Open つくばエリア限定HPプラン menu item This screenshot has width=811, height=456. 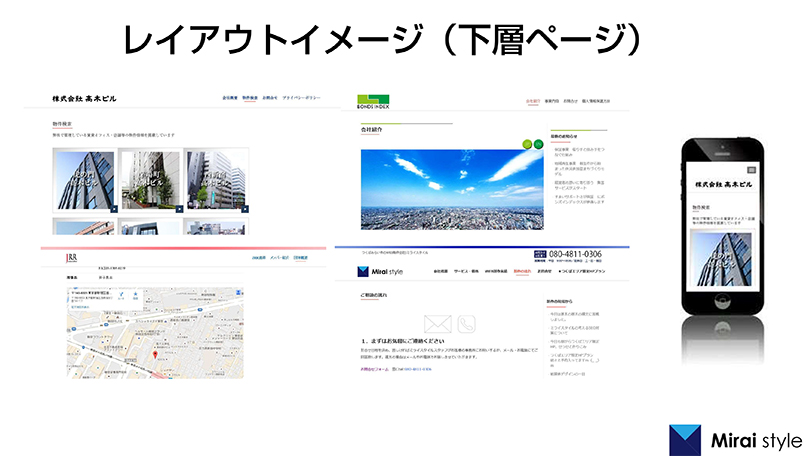pyautogui.click(x=581, y=271)
